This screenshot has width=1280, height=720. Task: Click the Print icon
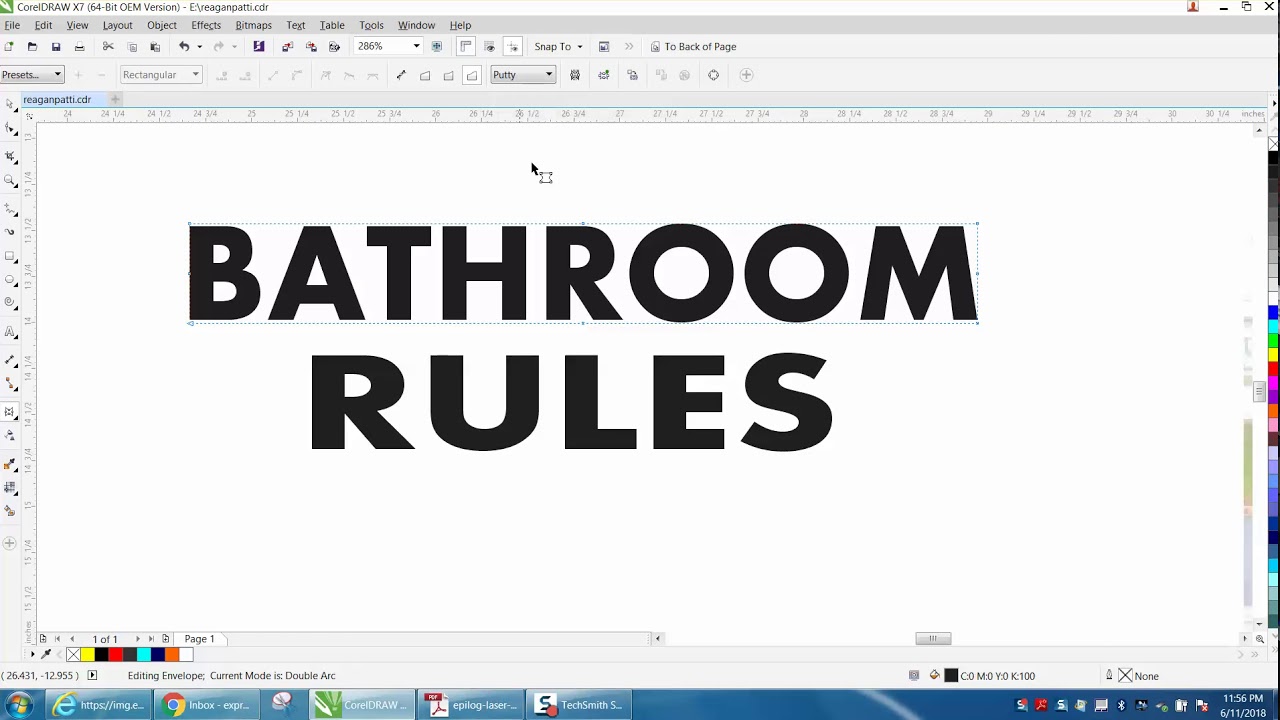click(x=80, y=47)
